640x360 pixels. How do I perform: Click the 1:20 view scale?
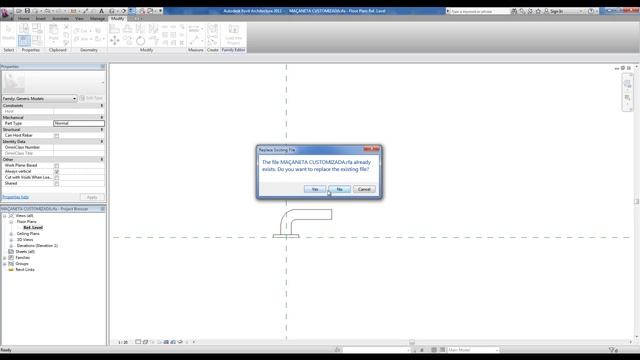(123, 342)
